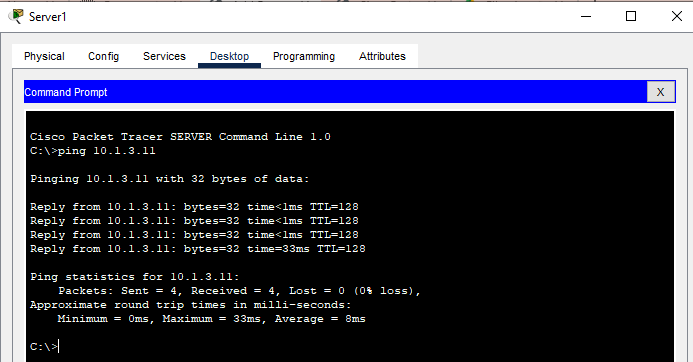Click 'Pinging 10.1.3.11 with 32 bytes of data' line
This screenshot has height=362, width=693.
[170, 179]
